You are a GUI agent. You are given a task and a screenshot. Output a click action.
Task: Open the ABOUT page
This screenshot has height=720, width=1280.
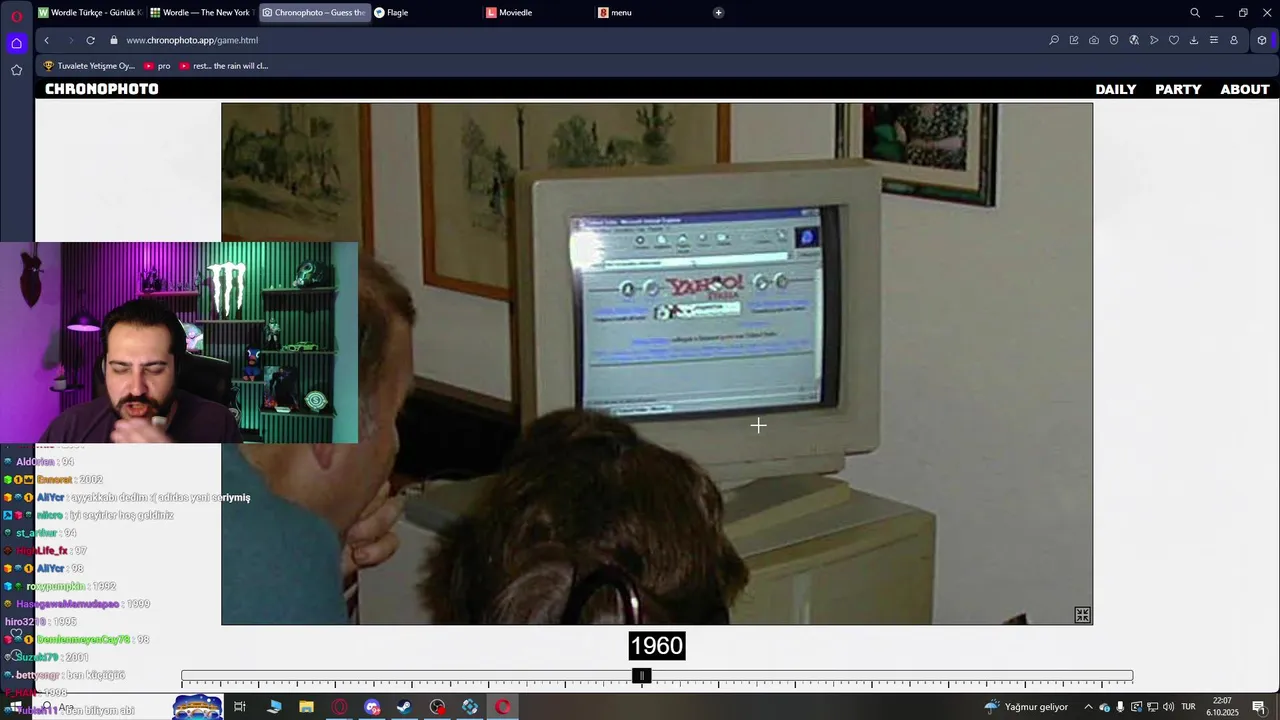click(1245, 89)
